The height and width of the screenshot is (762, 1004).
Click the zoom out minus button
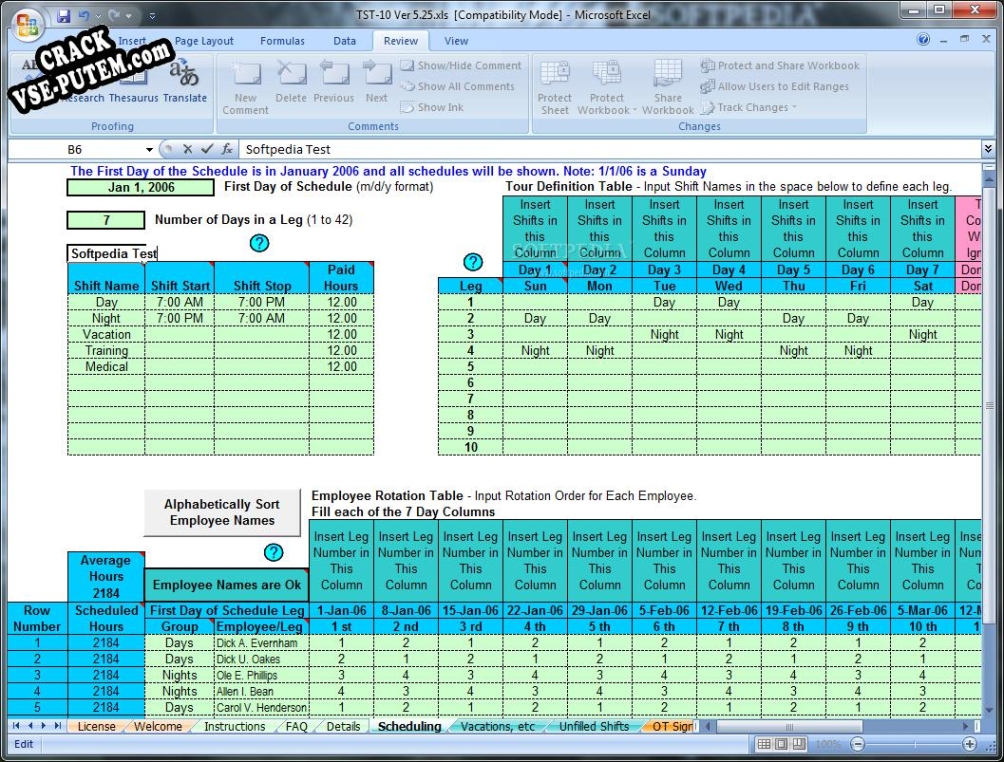pyautogui.click(x=858, y=744)
